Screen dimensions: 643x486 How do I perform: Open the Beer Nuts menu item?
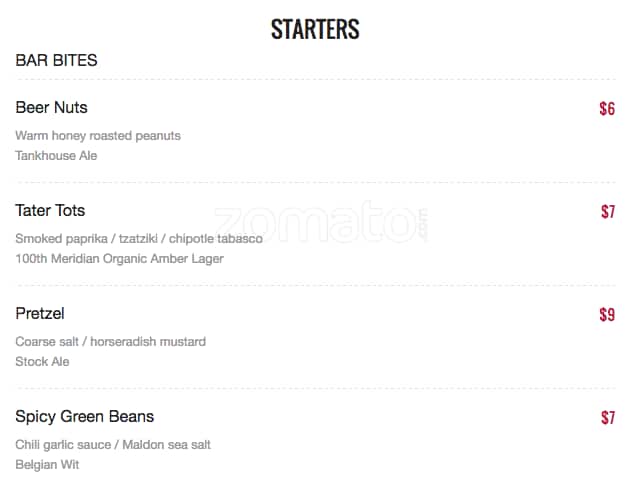(x=51, y=108)
